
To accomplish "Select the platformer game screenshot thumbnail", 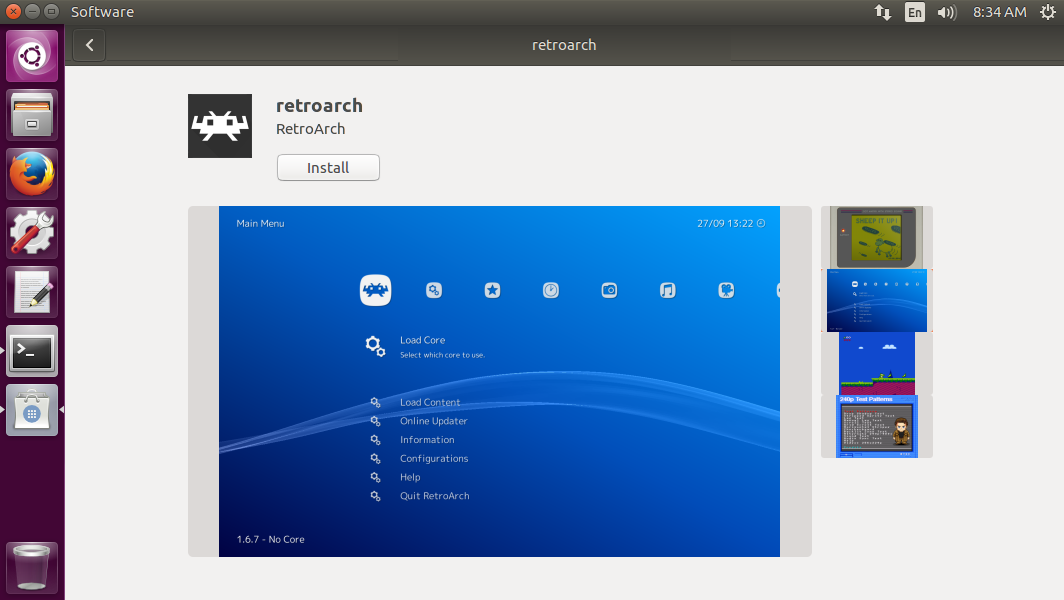I will click(x=877, y=363).
